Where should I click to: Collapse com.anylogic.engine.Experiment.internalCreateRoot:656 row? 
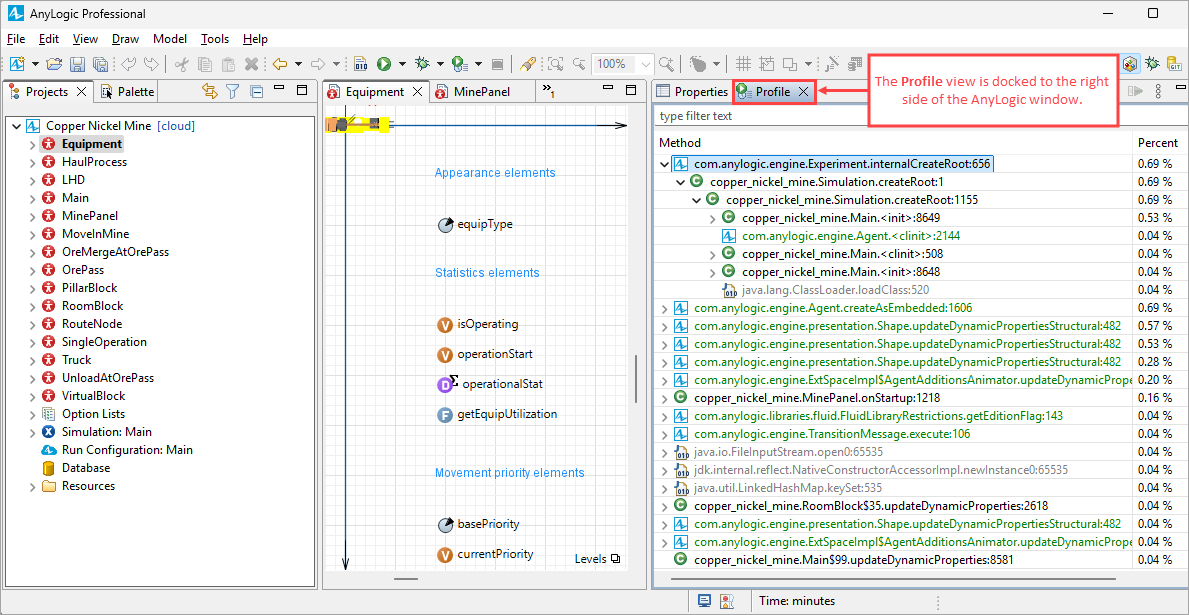[x=664, y=164]
